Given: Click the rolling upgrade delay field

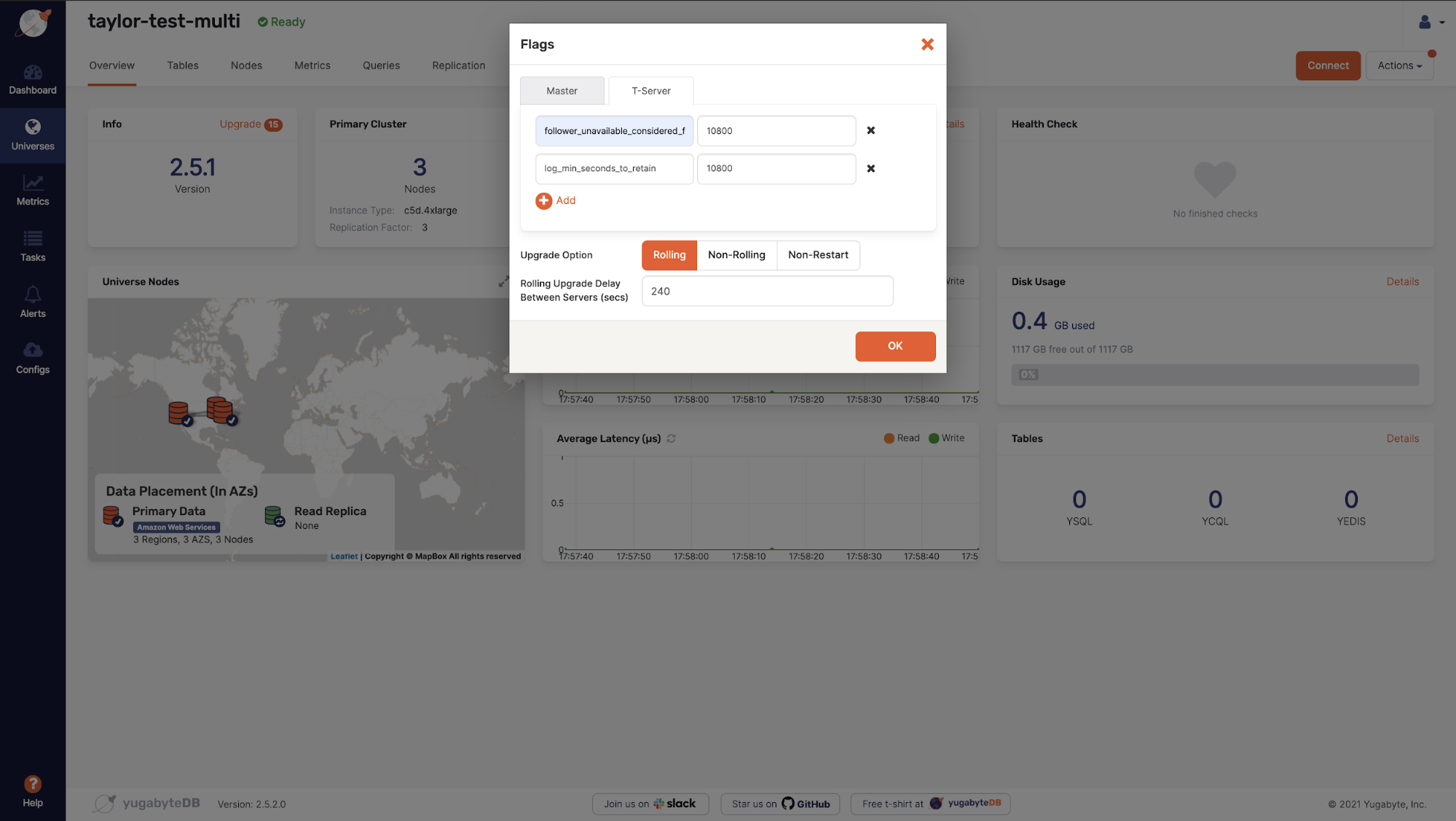Looking at the screenshot, I should click(x=767, y=291).
